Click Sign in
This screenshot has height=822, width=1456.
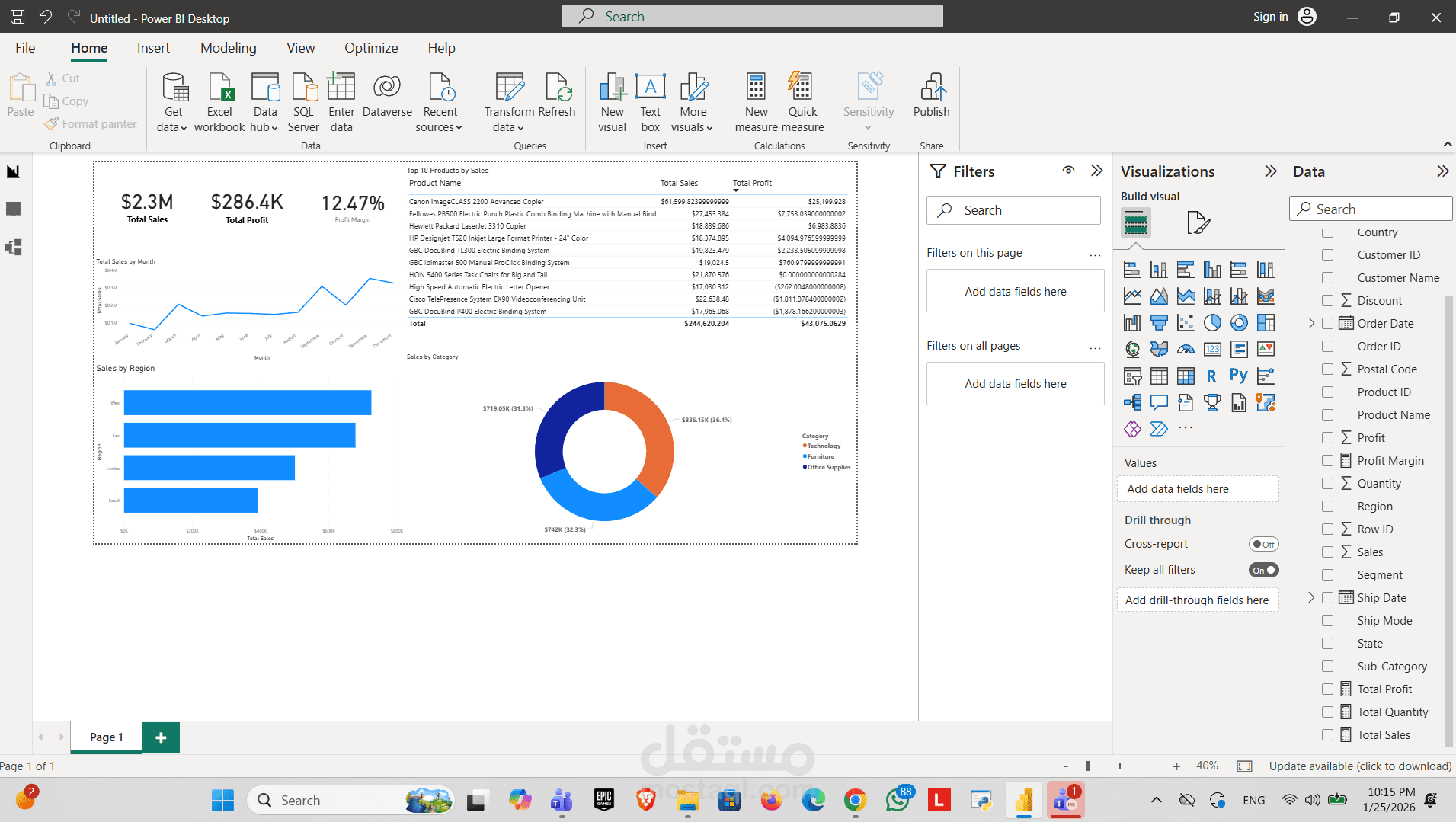pyautogui.click(x=1285, y=17)
